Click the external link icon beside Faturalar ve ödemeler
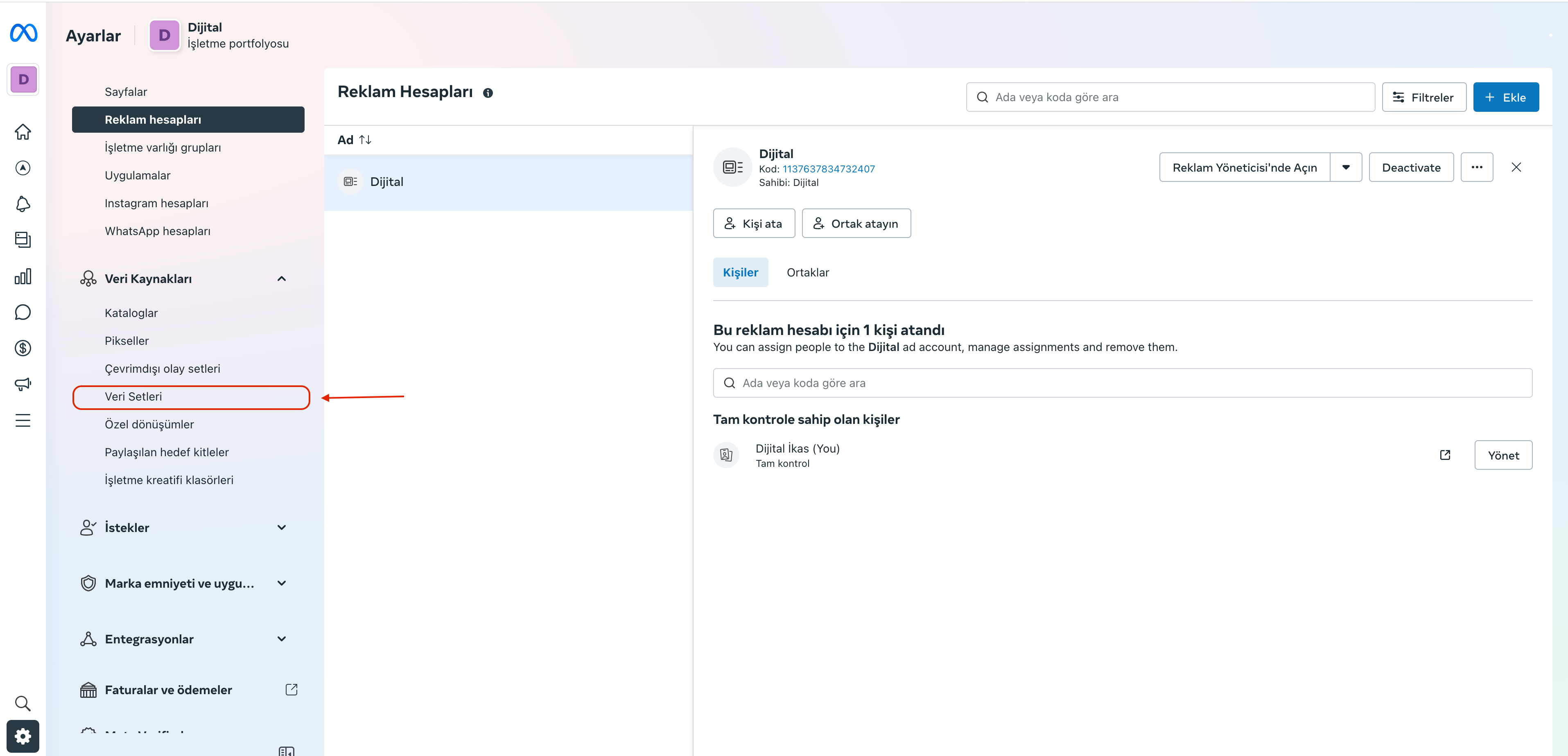This screenshot has height=756, width=1568. click(x=291, y=690)
